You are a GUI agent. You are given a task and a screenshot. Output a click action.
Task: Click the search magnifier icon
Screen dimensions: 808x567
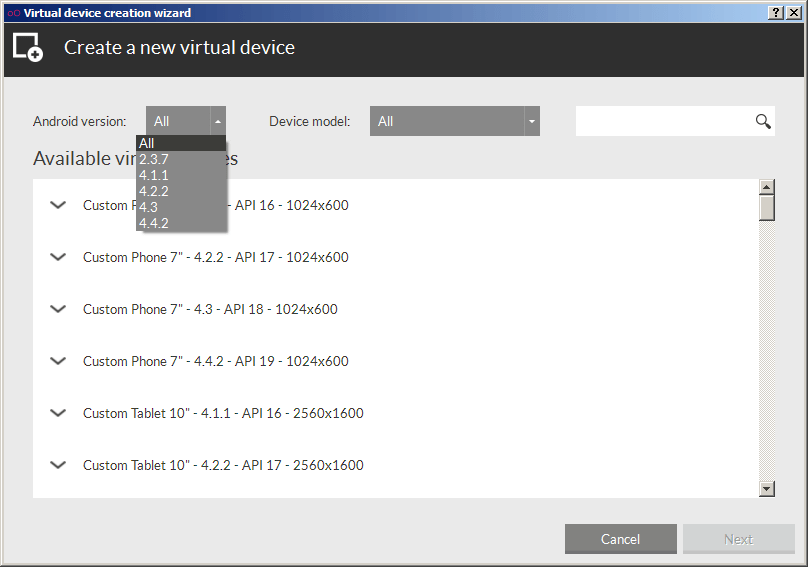pos(763,122)
